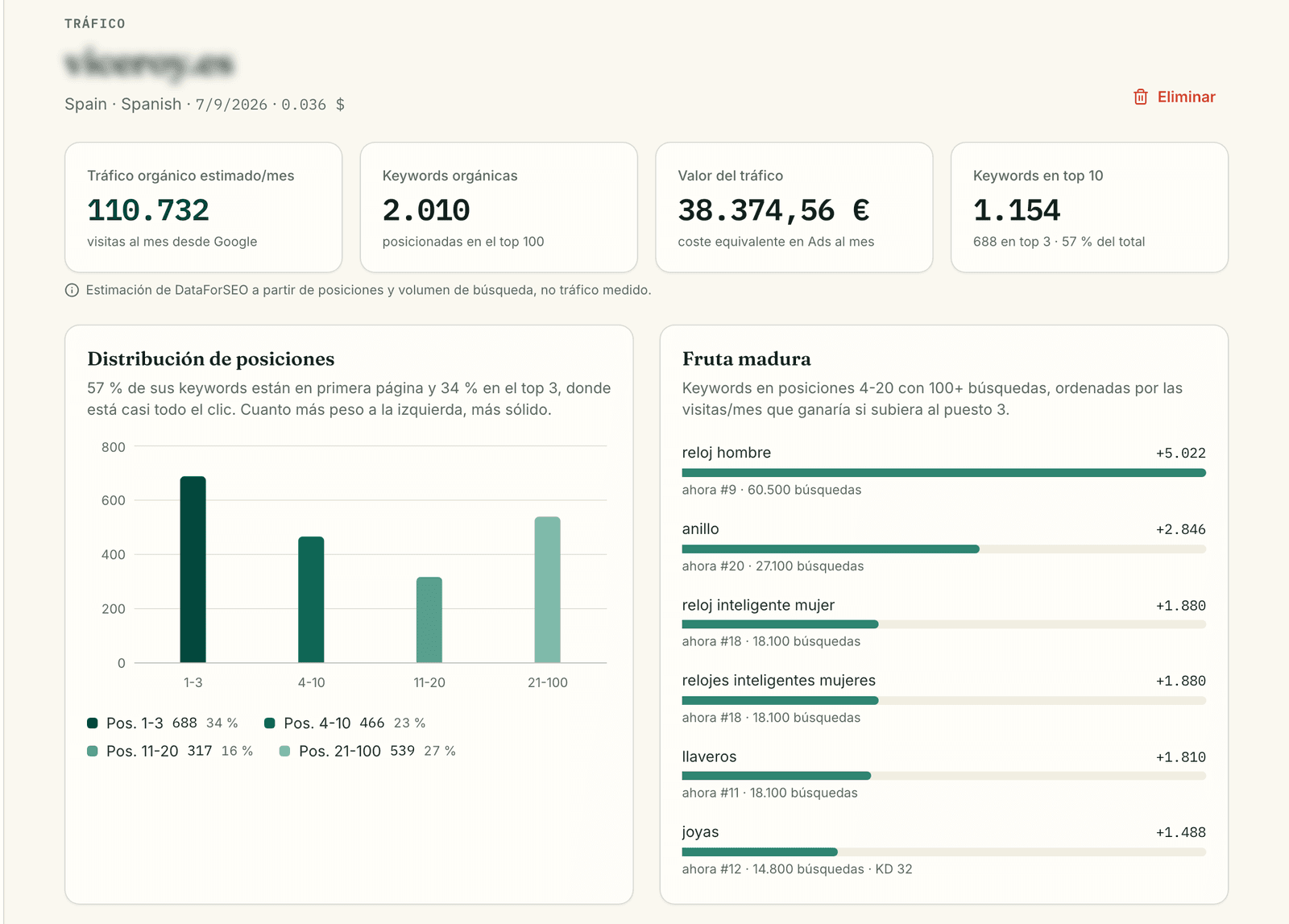The height and width of the screenshot is (924, 1289).
Task: Click the 11-20 positions bar in chart
Action: [429, 619]
